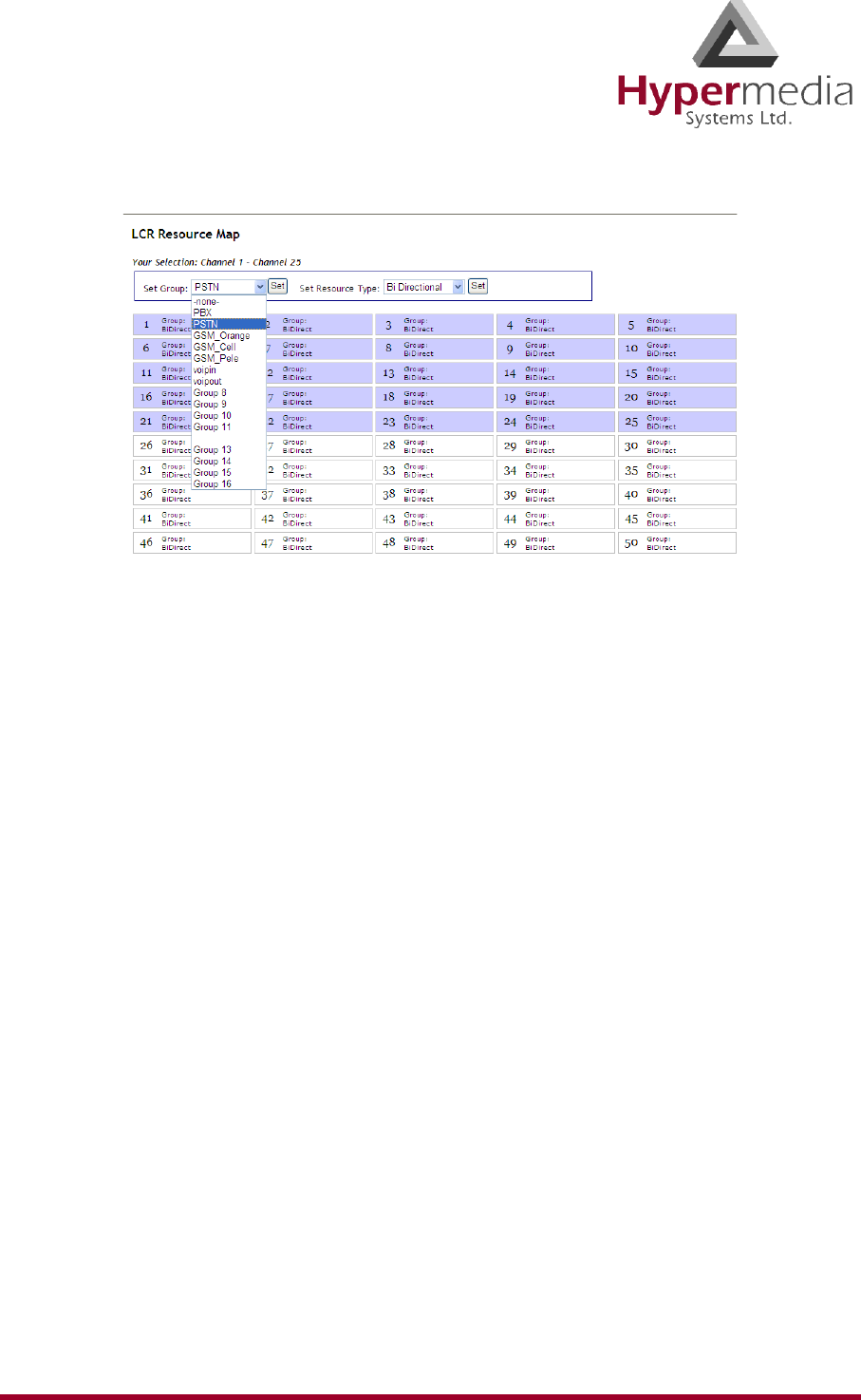
Task: Choose Group 14 from the dropdown list
Action: pos(229,461)
